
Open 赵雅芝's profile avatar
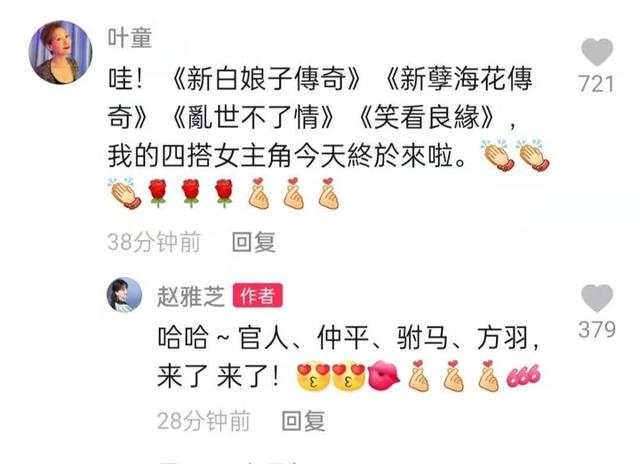coord(124,295)
